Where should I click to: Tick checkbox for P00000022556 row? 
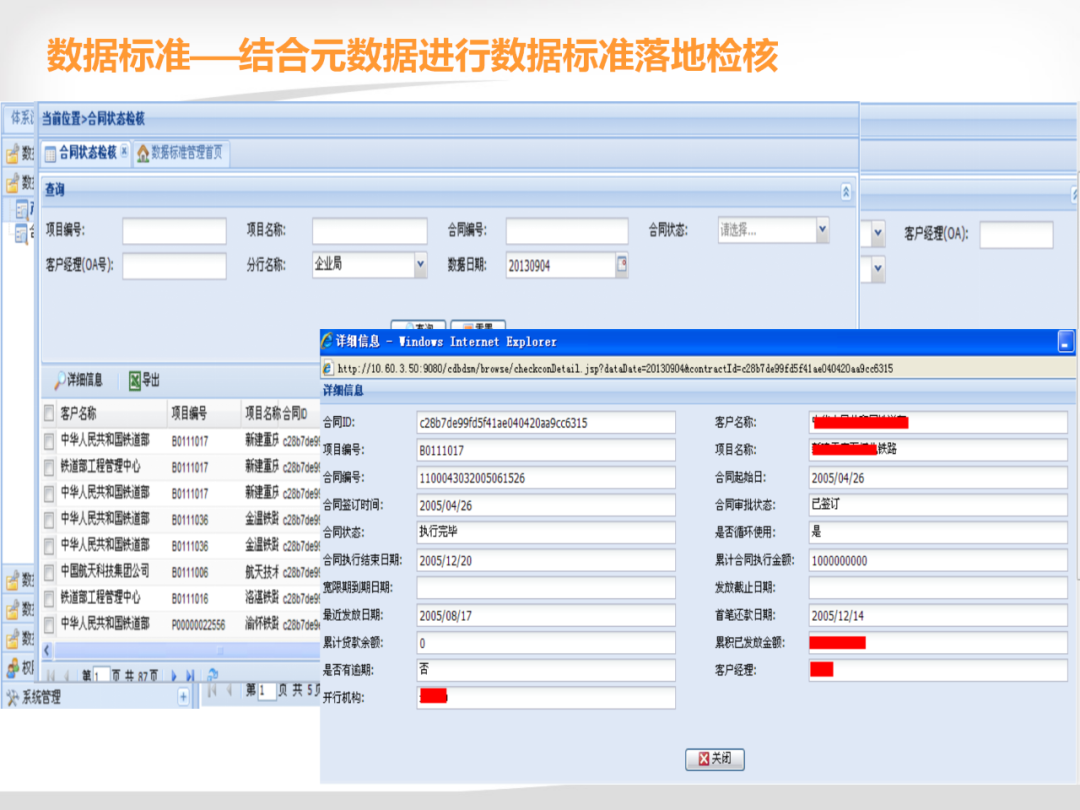[49, 625]
